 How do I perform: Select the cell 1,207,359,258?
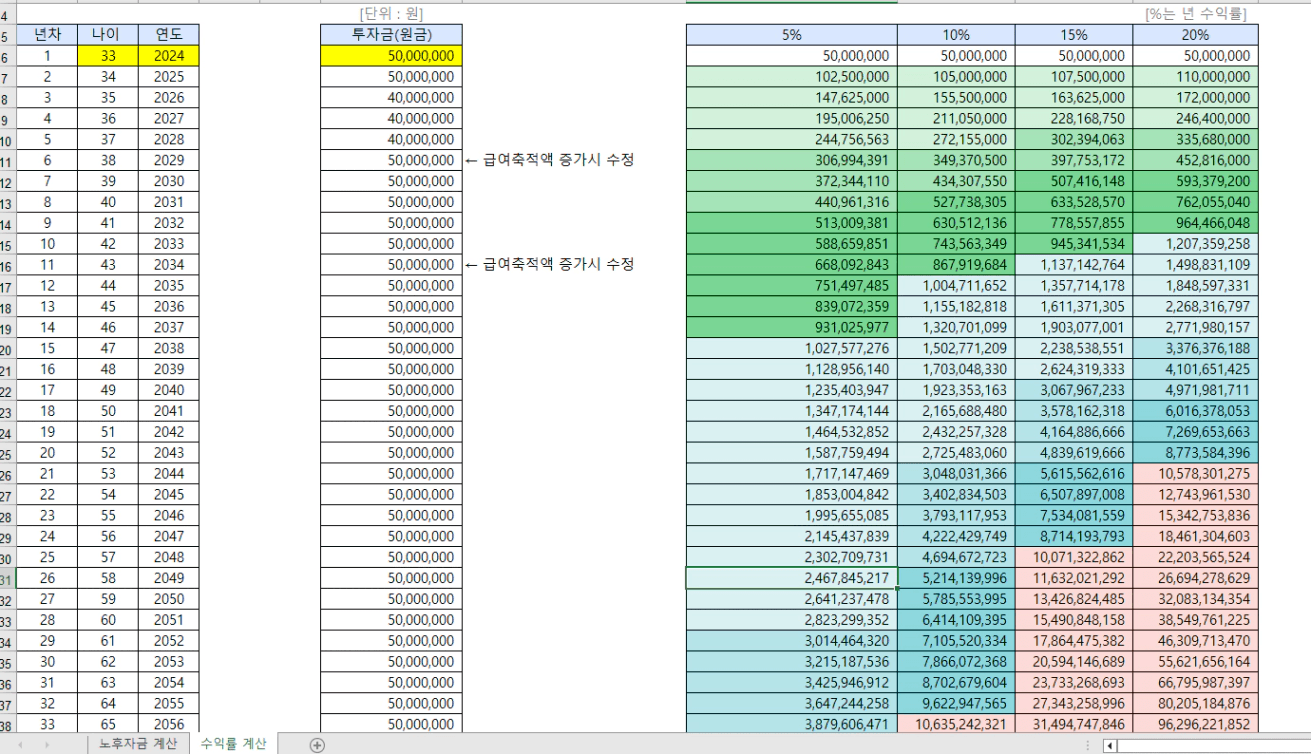(1196, 244)
